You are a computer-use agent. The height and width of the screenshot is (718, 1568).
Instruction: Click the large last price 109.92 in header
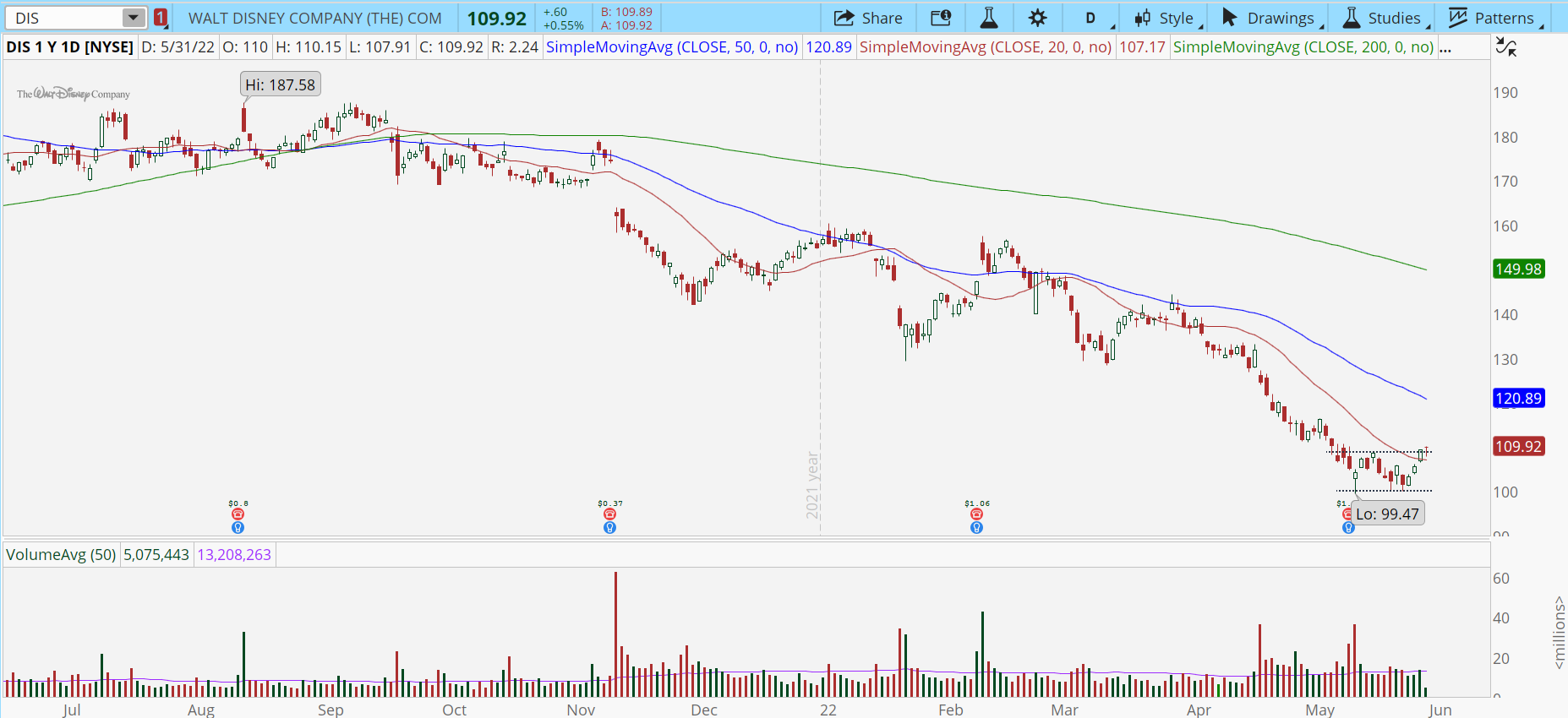click(497, 19)
